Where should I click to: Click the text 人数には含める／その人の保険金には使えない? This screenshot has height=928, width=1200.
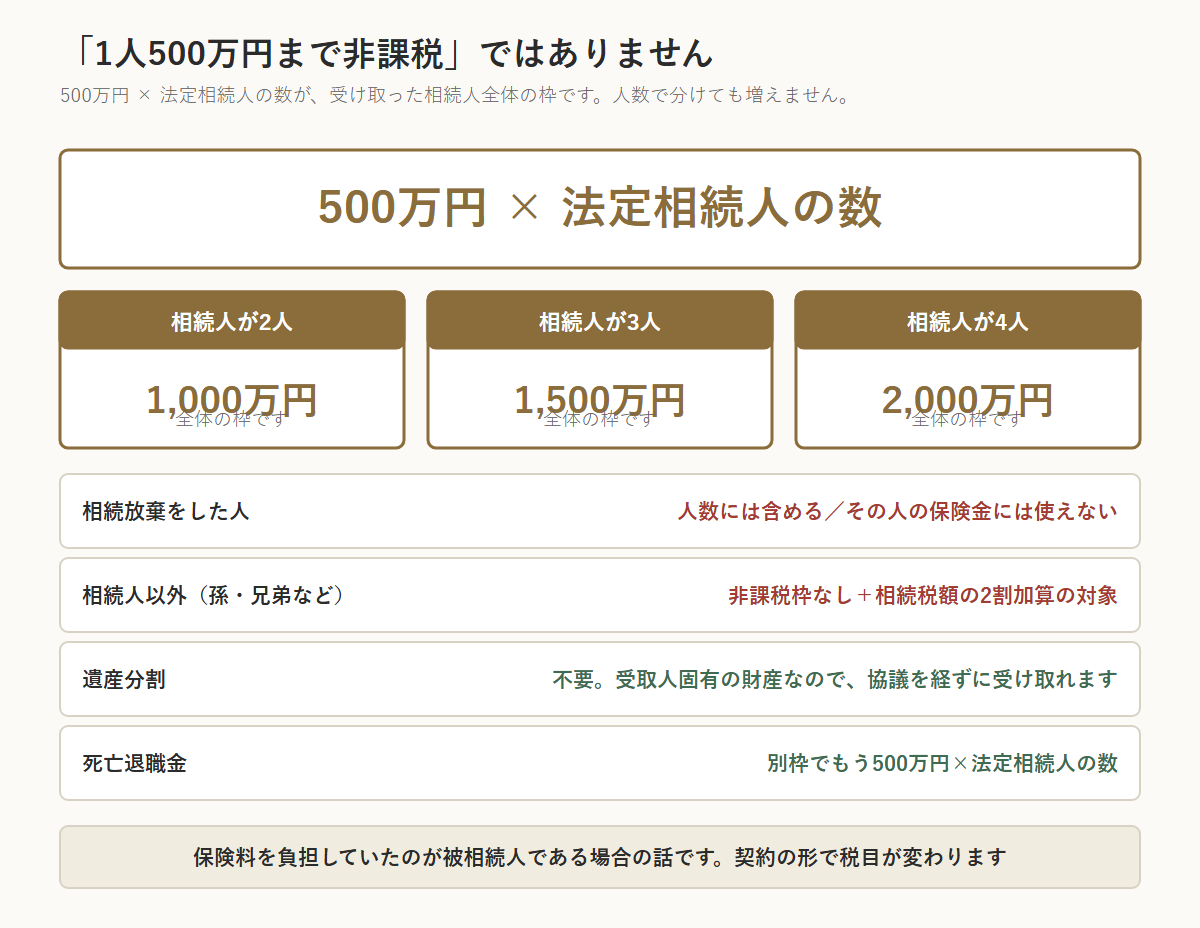tap(898, 511)
